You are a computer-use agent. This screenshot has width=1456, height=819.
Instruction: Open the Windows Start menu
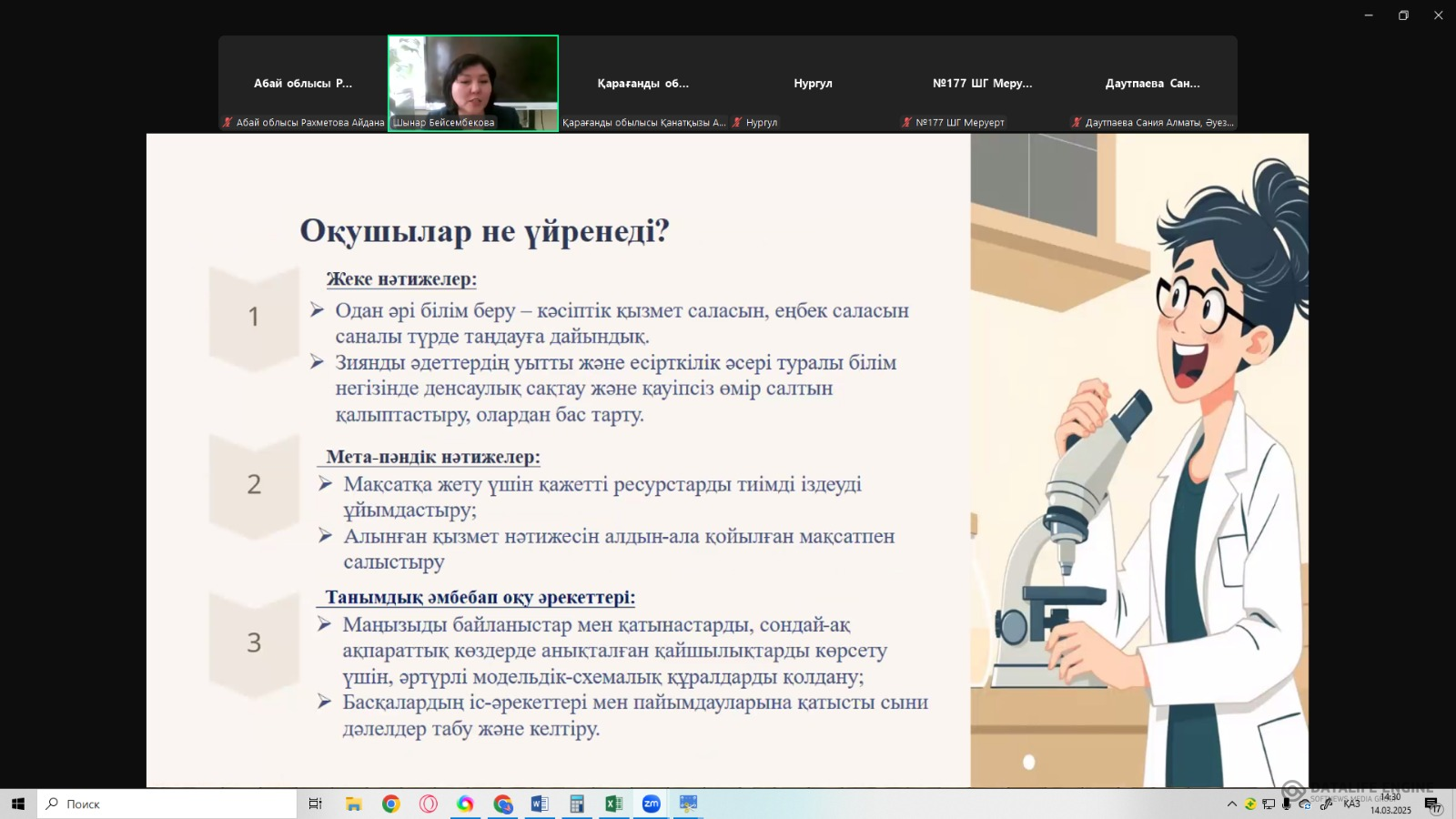pyautogui.click(x=18, y=804)
